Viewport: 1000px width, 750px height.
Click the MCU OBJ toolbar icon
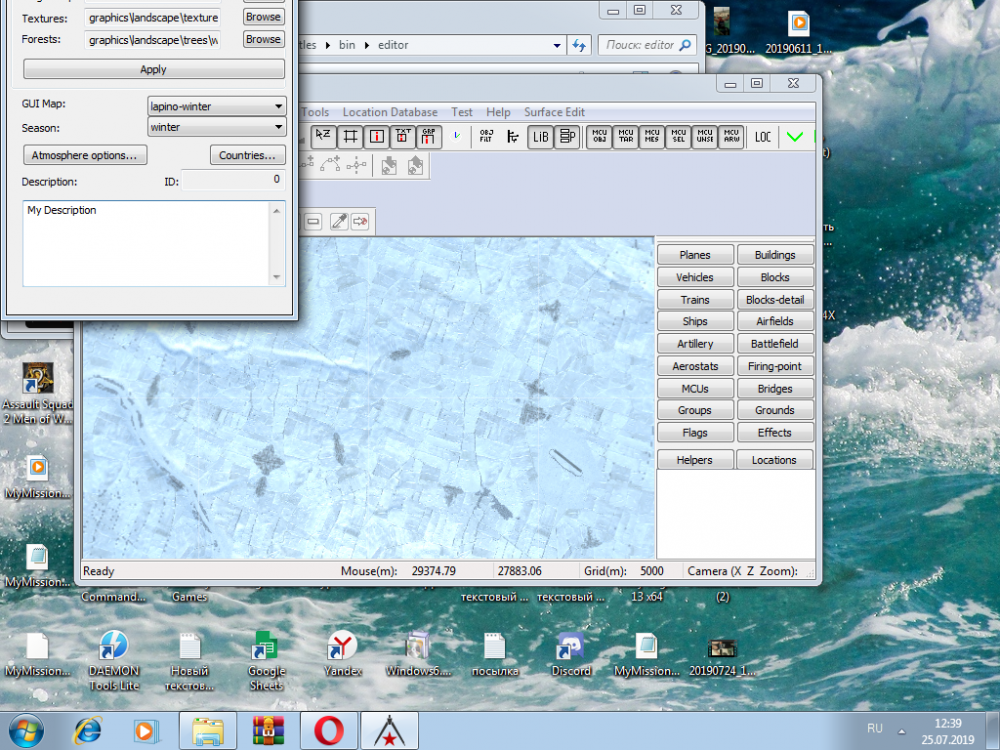(x=600, y=137)
